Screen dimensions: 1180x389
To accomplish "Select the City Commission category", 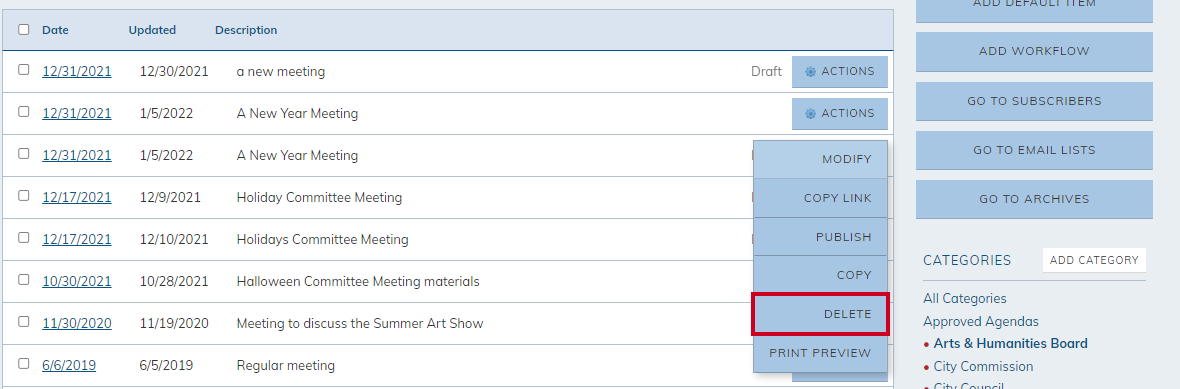I will 983,366.
